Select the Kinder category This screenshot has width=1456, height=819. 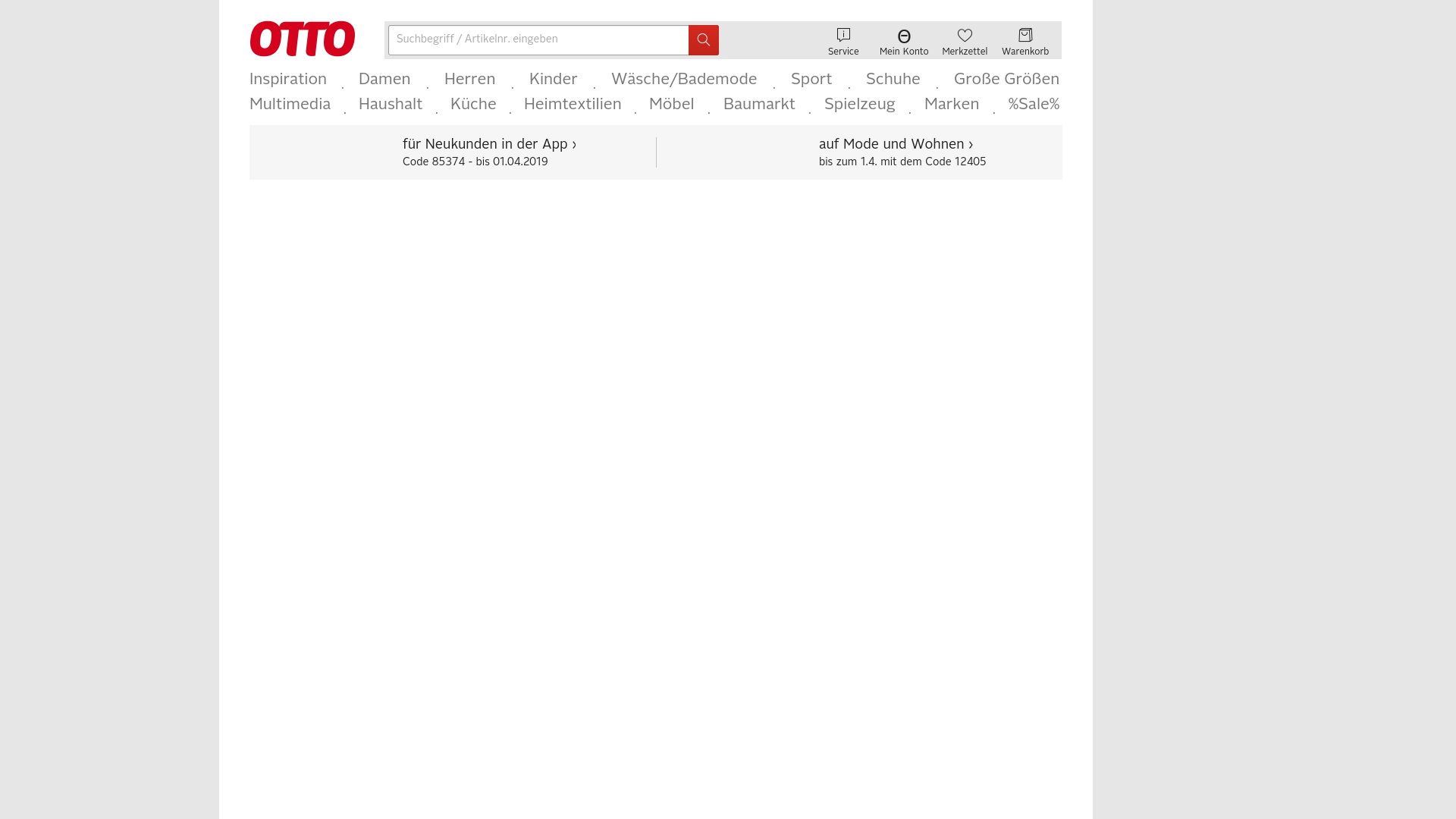pos(553,79)
